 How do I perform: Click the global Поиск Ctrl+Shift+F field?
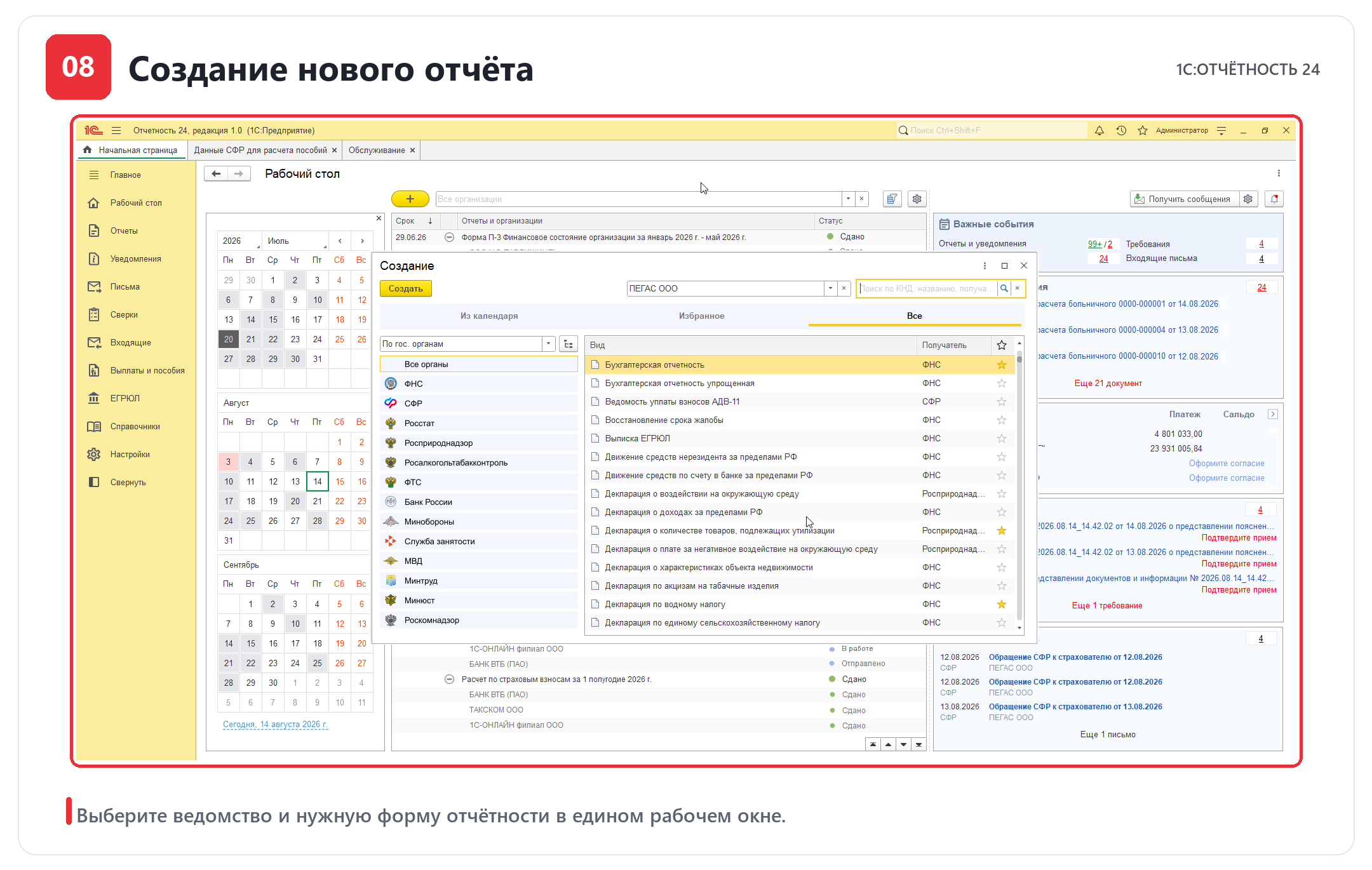pos(992,131)
